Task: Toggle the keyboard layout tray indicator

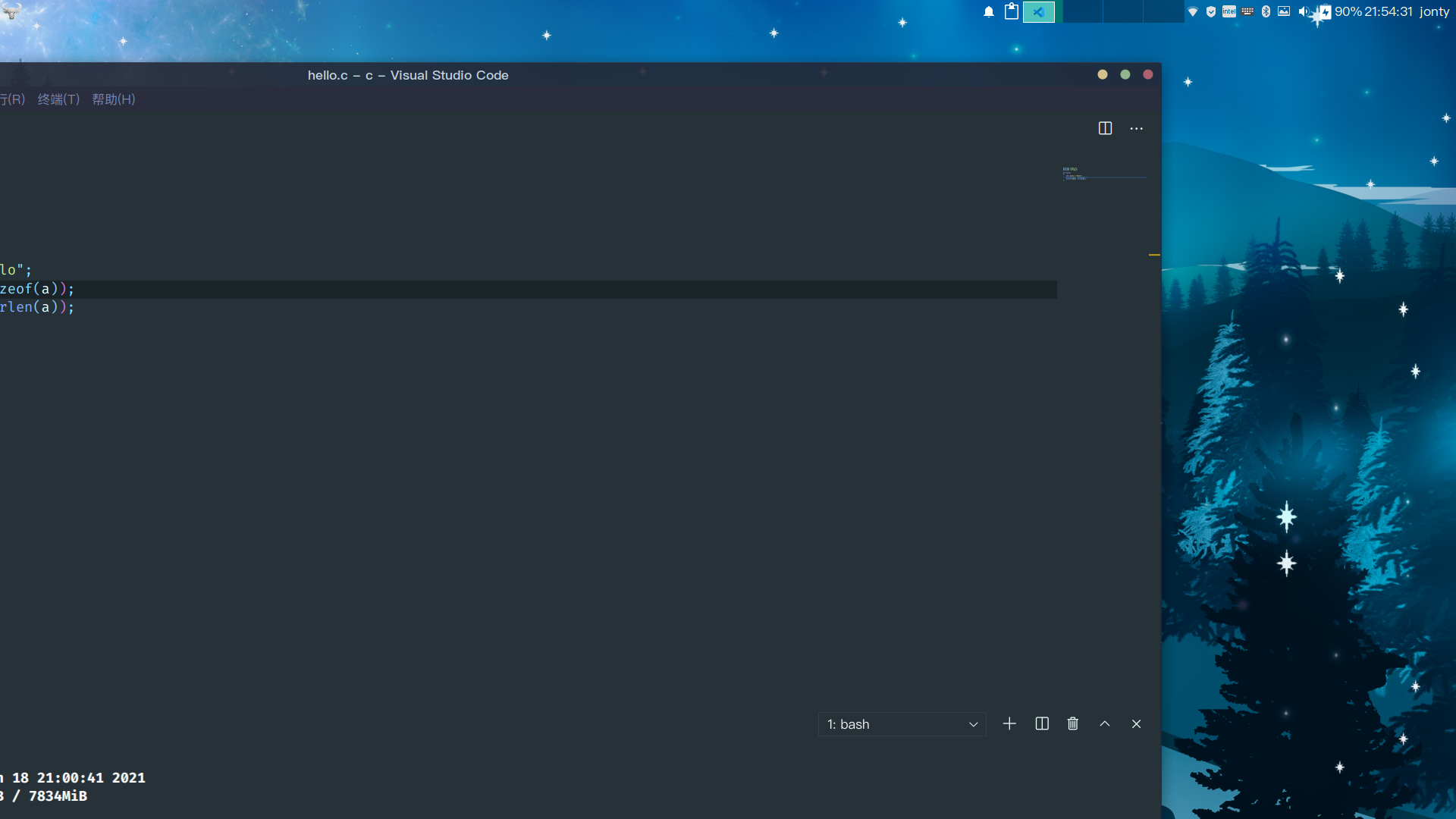Action: coord(1248,11)
